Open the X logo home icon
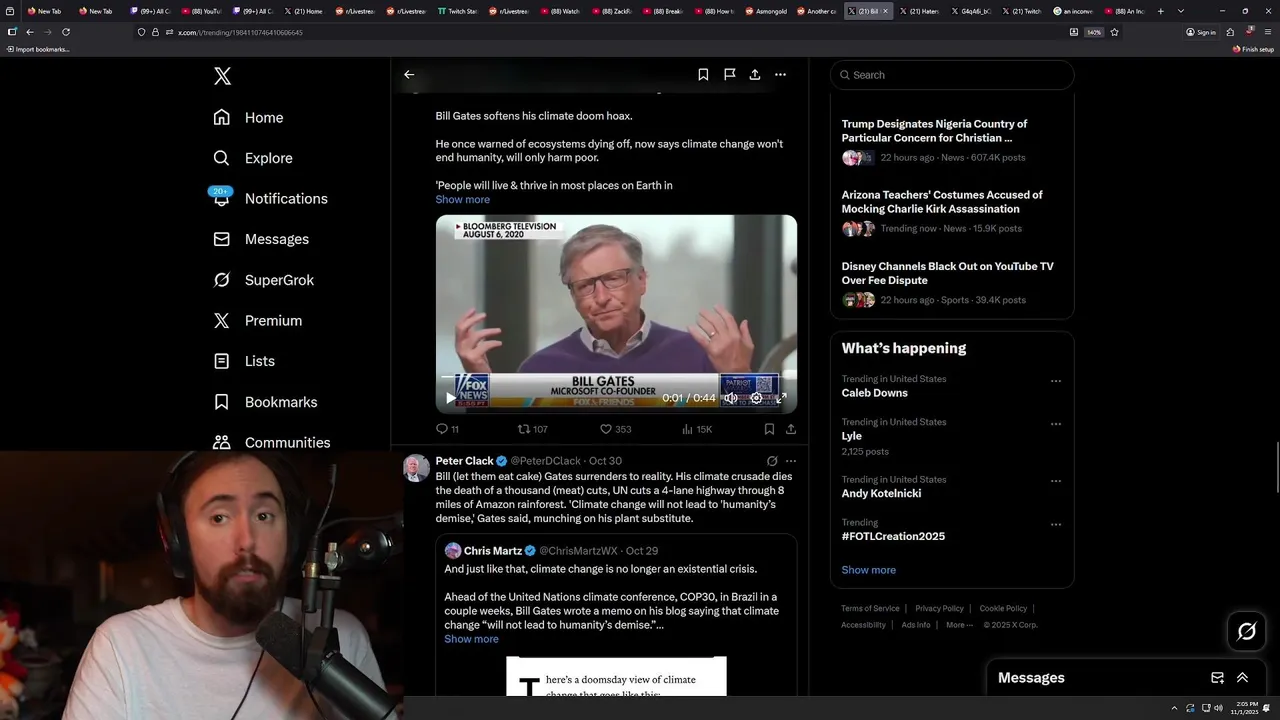Image resolution: width=1280 pixels, height=720 pixels. [x=222, y=76]
